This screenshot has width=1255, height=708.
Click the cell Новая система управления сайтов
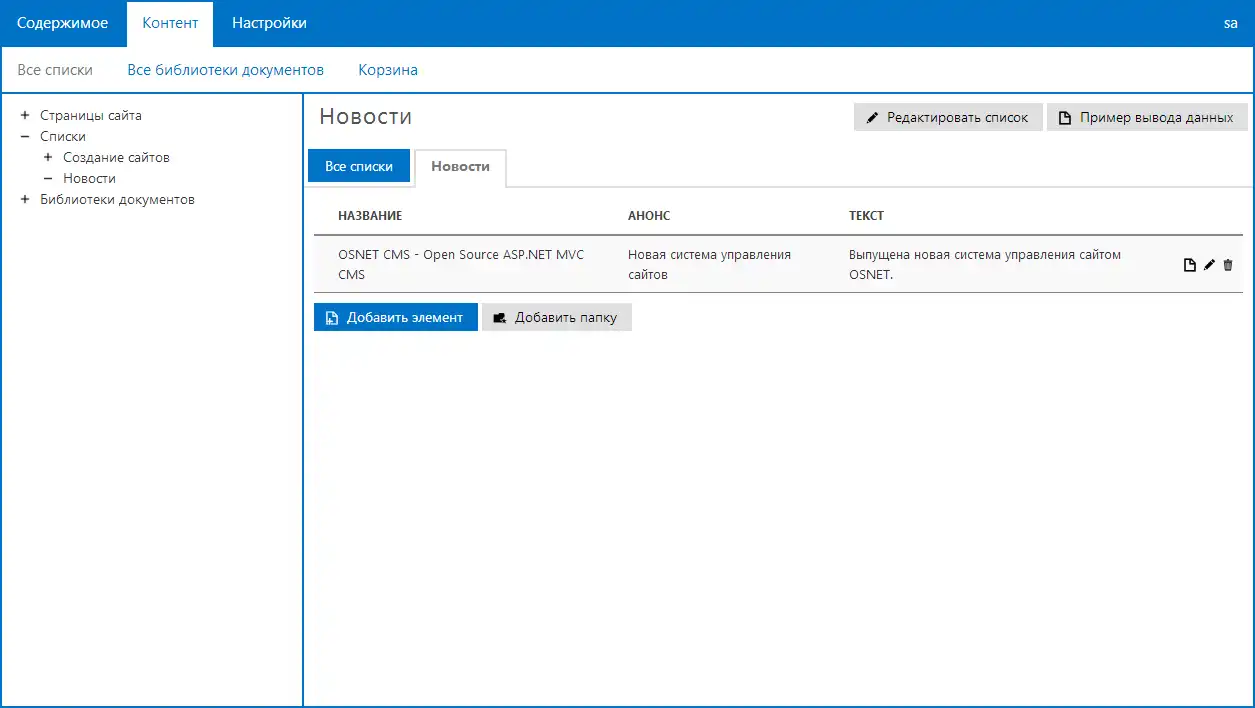click(x=709, y=264)
